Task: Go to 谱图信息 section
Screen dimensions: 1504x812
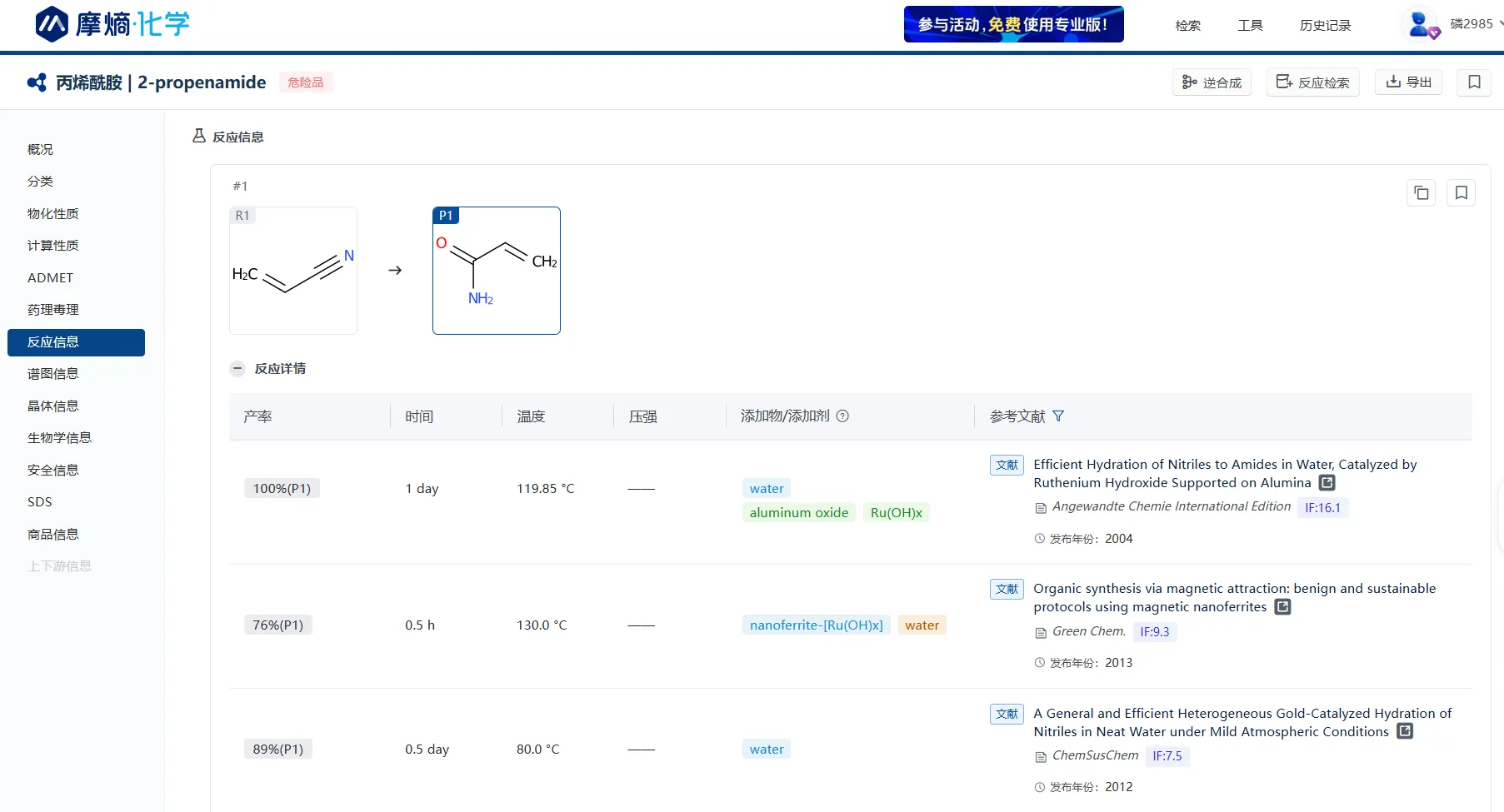Action: click(x=52, y=373)
